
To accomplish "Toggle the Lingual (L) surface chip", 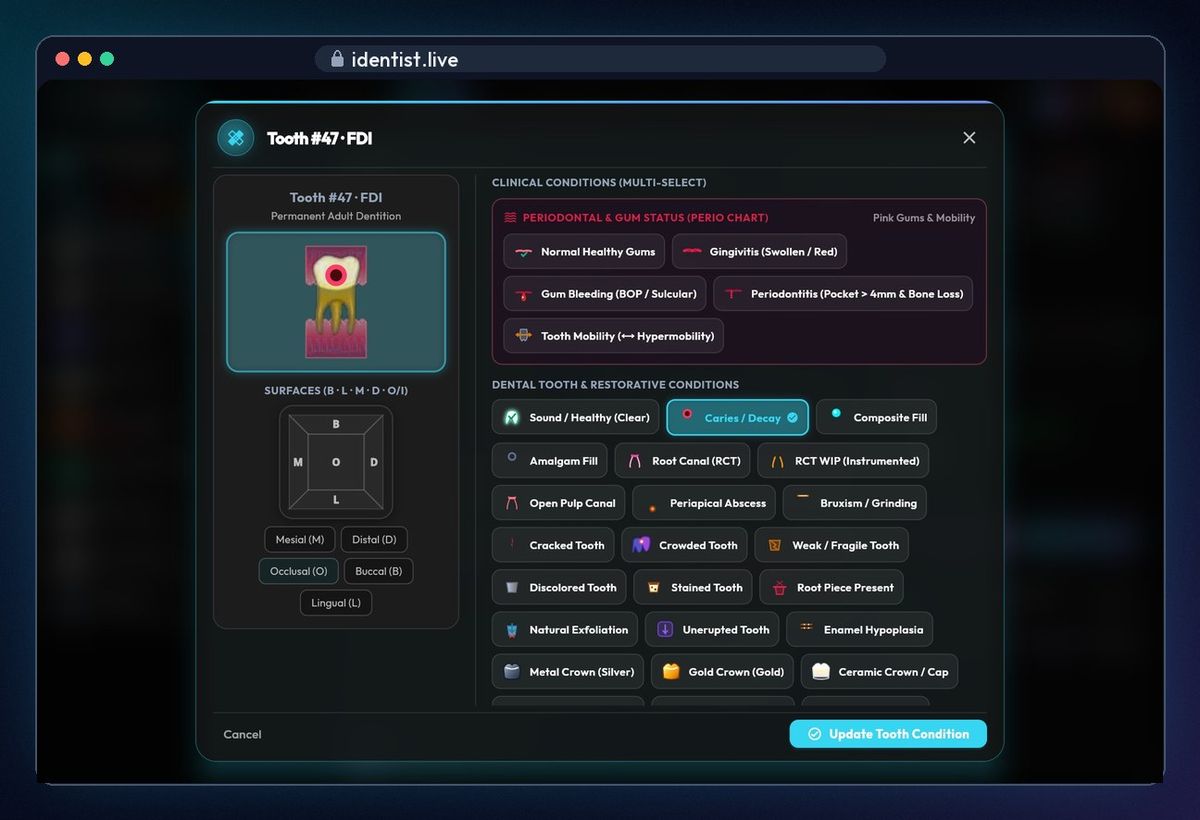I will (336, 603).
